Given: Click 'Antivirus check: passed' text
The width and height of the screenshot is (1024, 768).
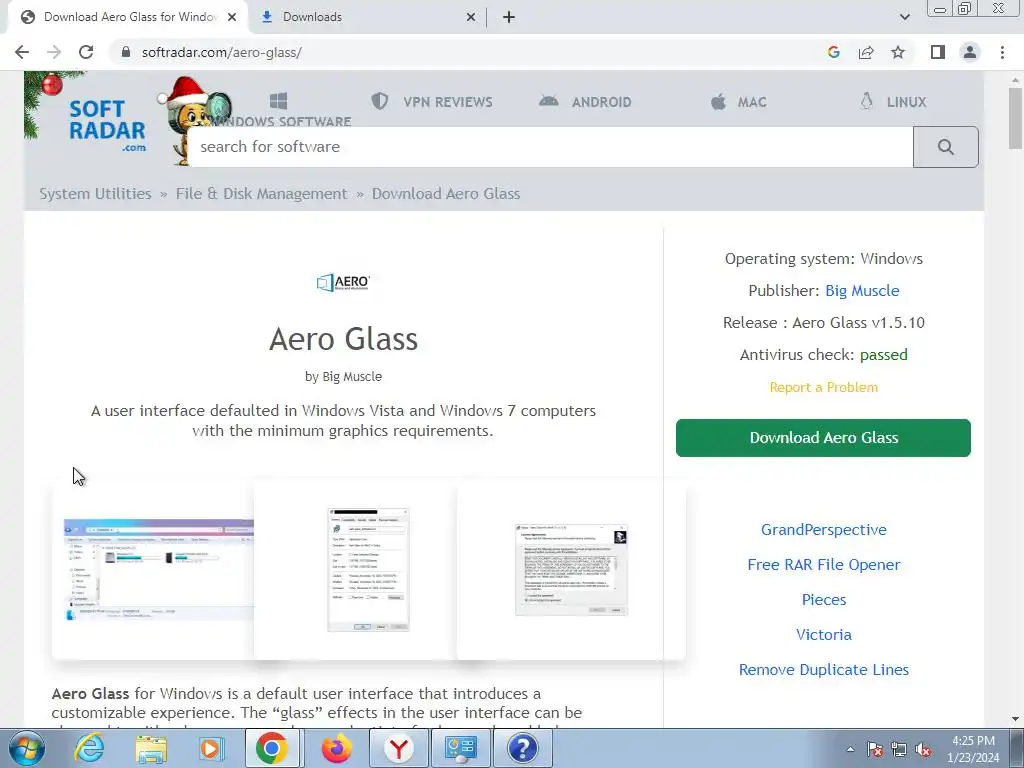Looking at the screenshot, I should [824, 355].
